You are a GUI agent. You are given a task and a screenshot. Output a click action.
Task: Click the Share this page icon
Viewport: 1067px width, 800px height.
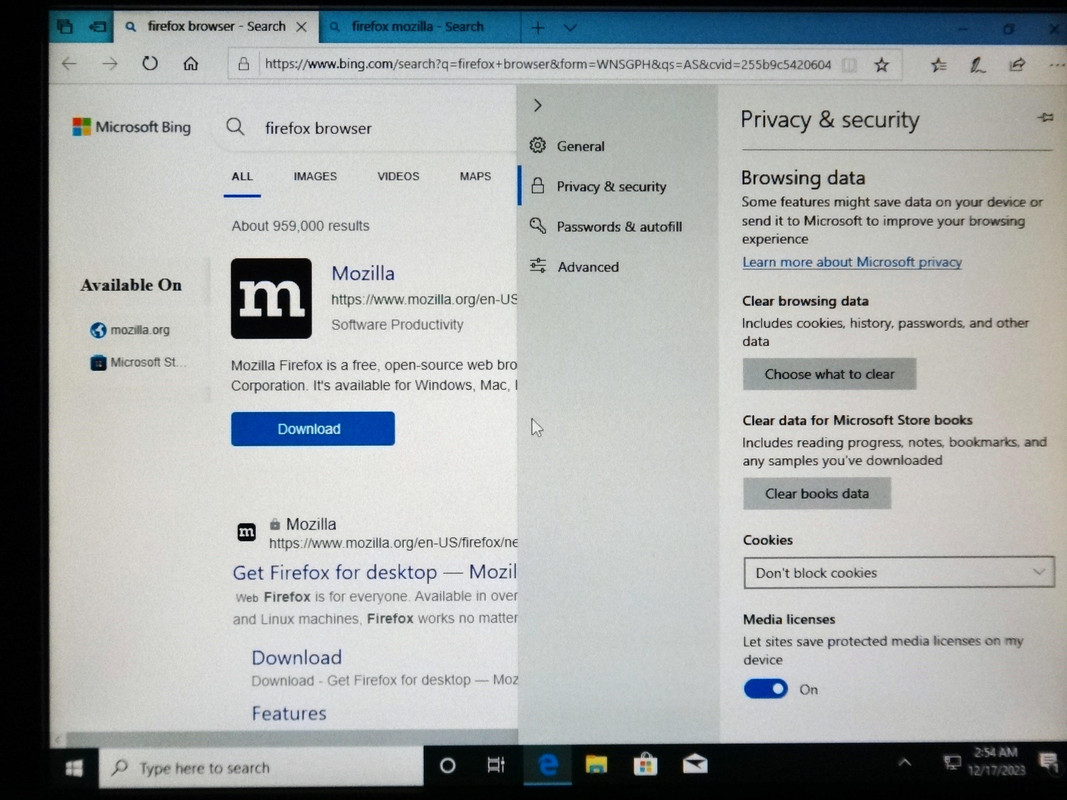[1017, 65]
